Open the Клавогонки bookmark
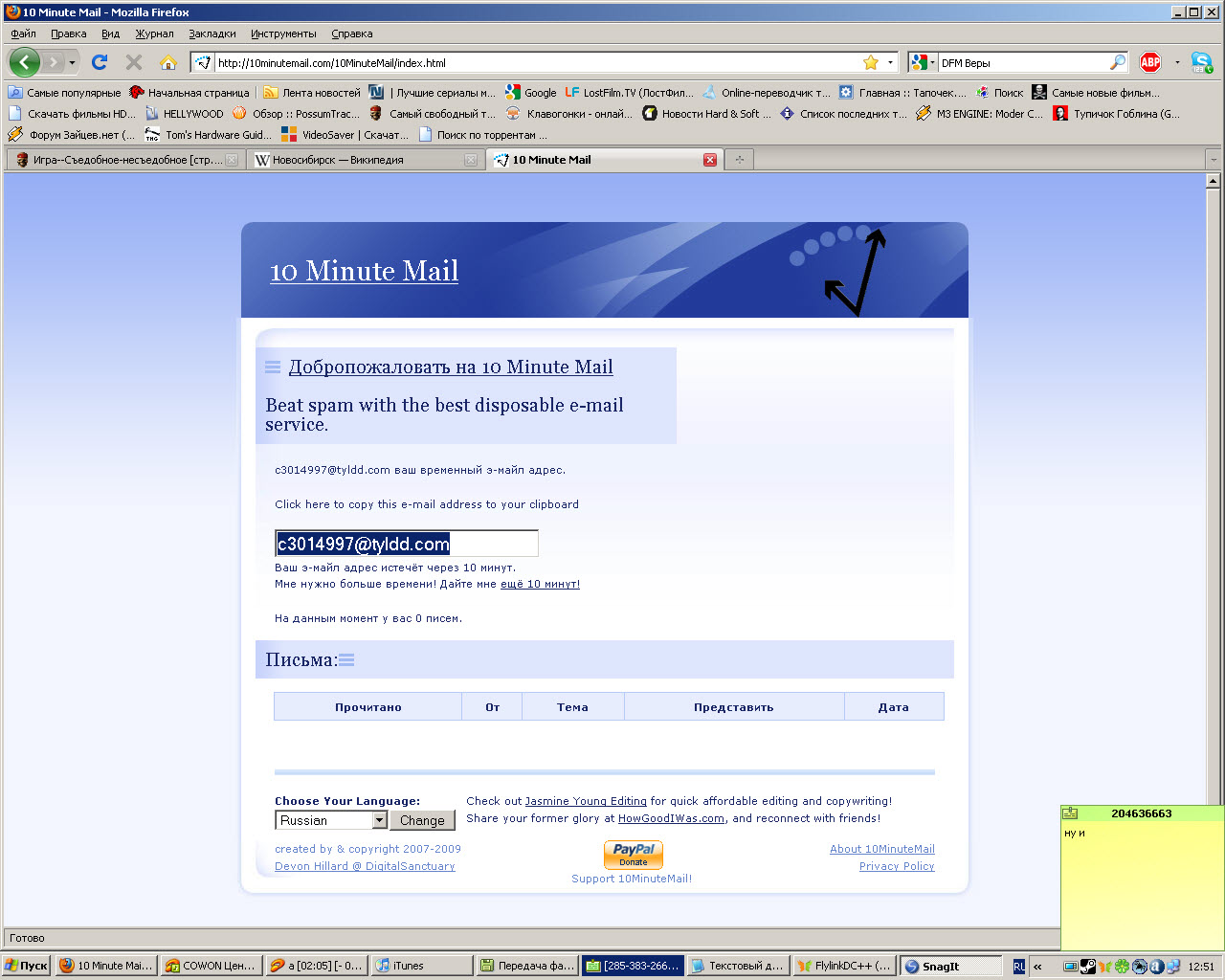This screenshot has height=980, width=1225. (x=568, y=114)
